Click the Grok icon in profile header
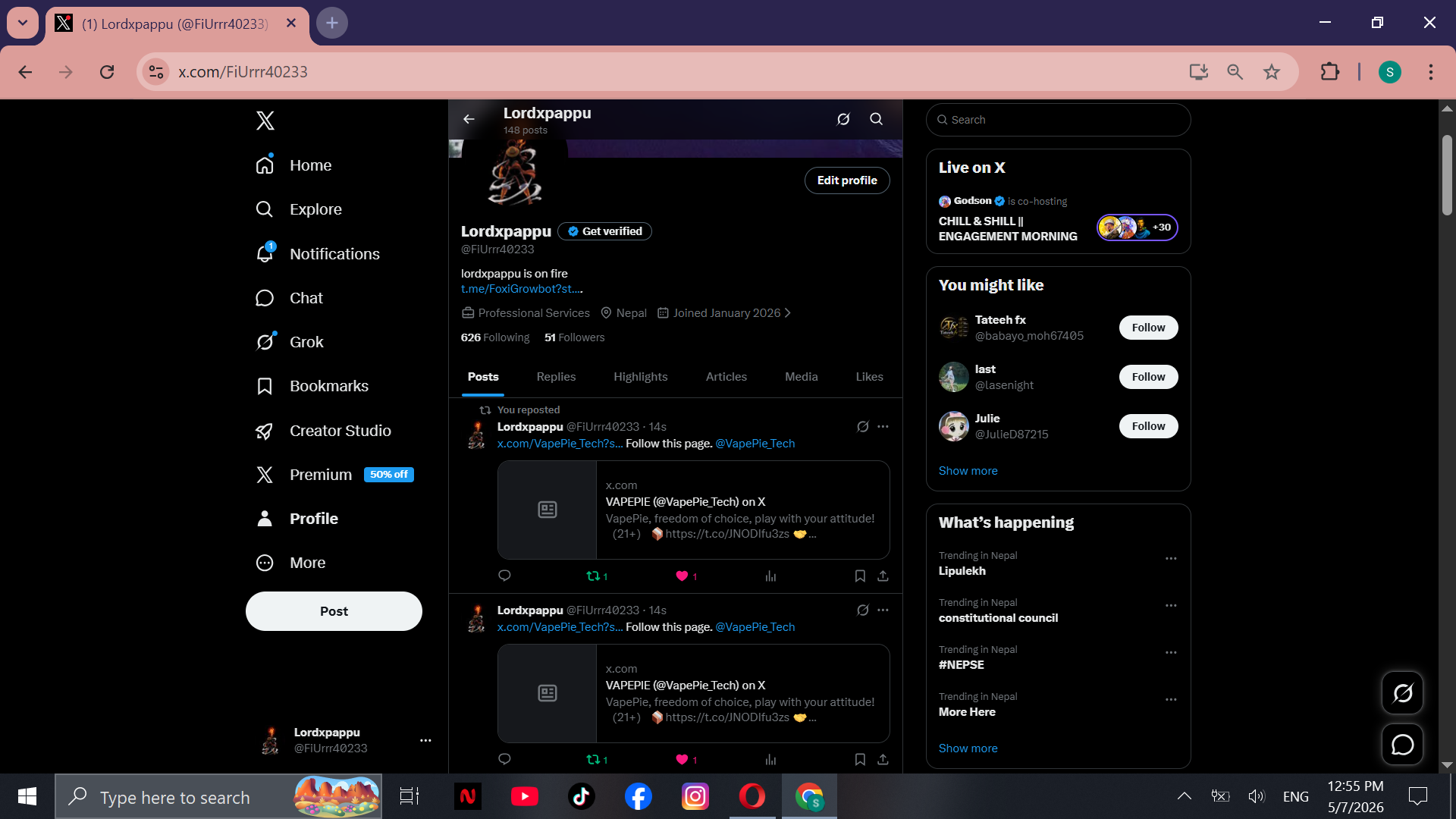 click(x=843, y=119)
